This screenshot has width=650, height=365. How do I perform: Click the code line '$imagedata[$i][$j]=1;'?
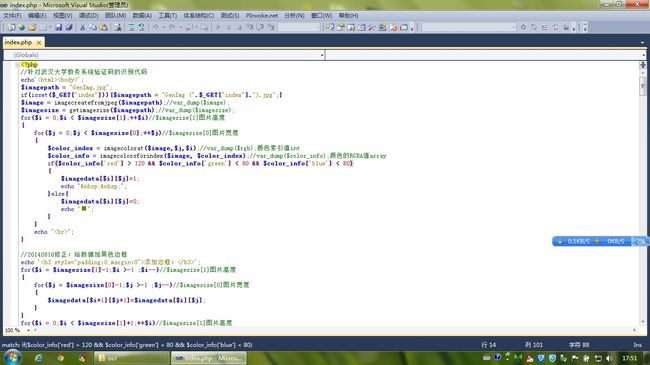coord(100,178)
